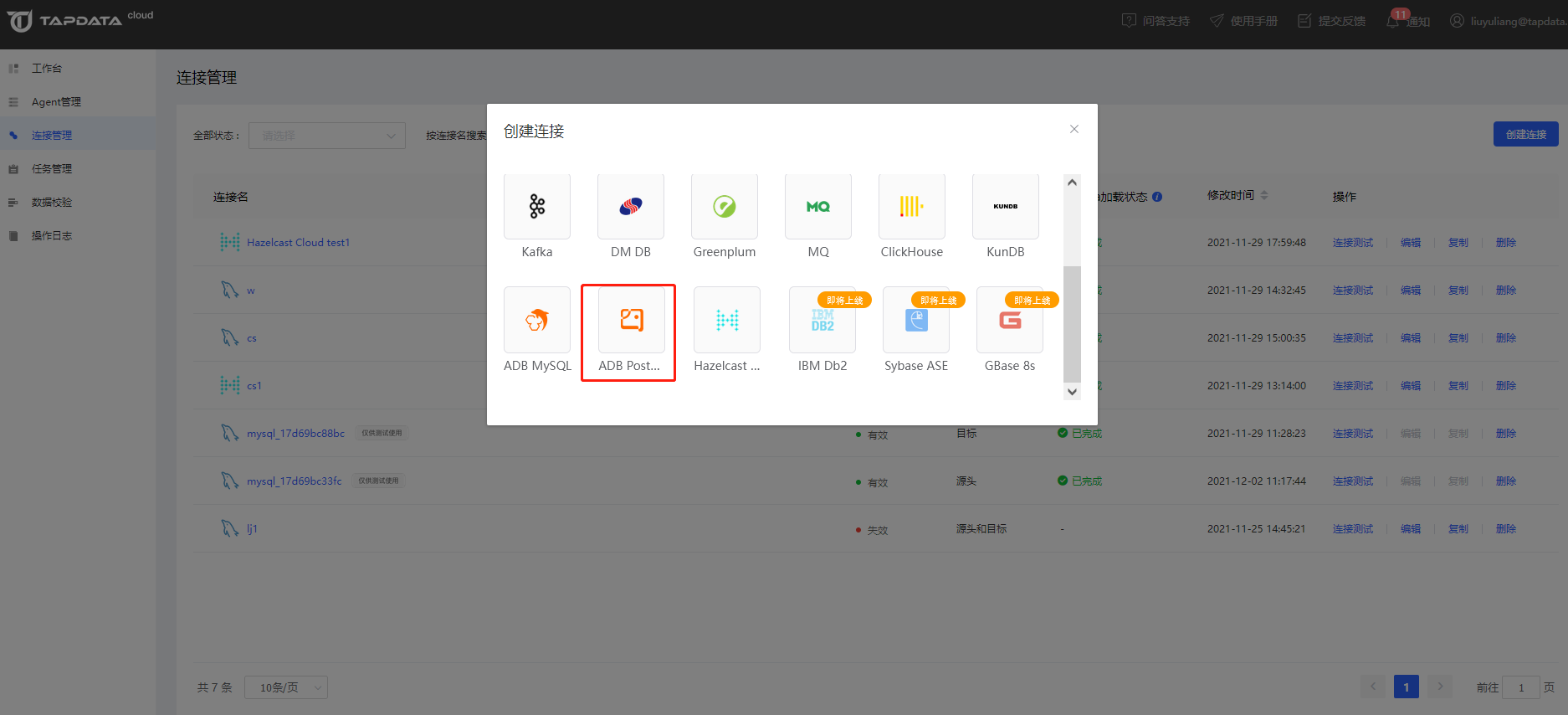The image size is (1568, 715).
Task: Open task management in sidebar
Action: tap(78, 168)
